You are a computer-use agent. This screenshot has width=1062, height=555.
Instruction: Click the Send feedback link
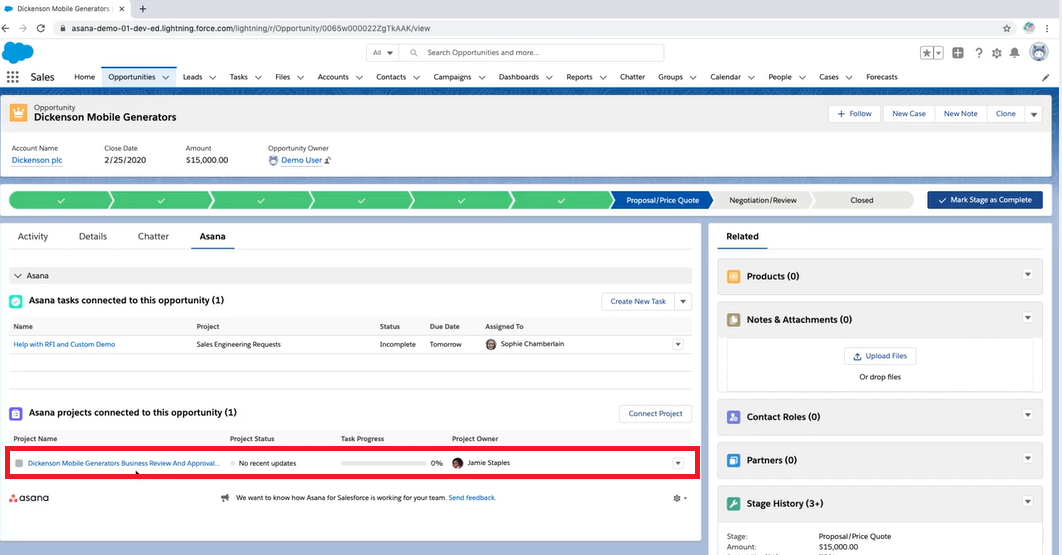click(x=471, y=498)
